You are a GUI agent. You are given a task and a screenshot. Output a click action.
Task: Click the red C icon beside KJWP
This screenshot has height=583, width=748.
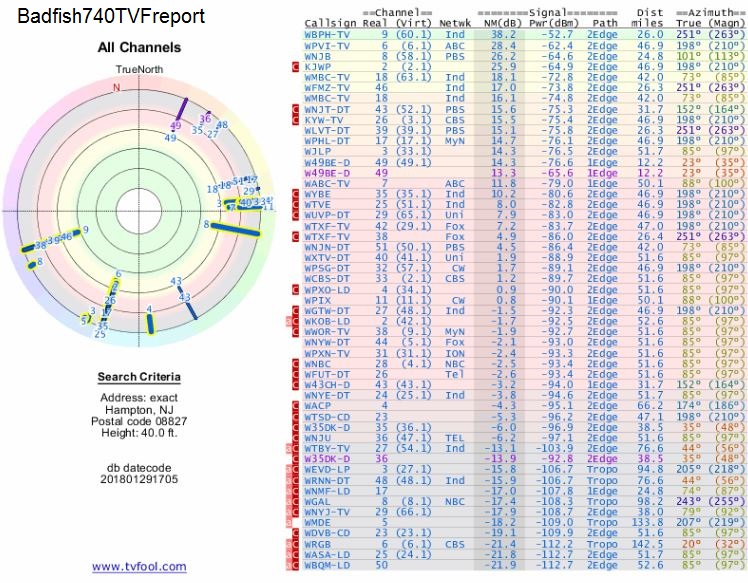coord(295,67)
